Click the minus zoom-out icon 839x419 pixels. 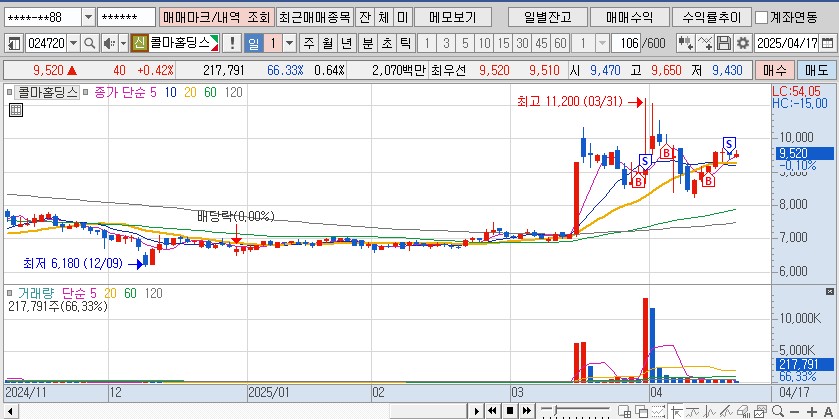[x=795, y=412]
